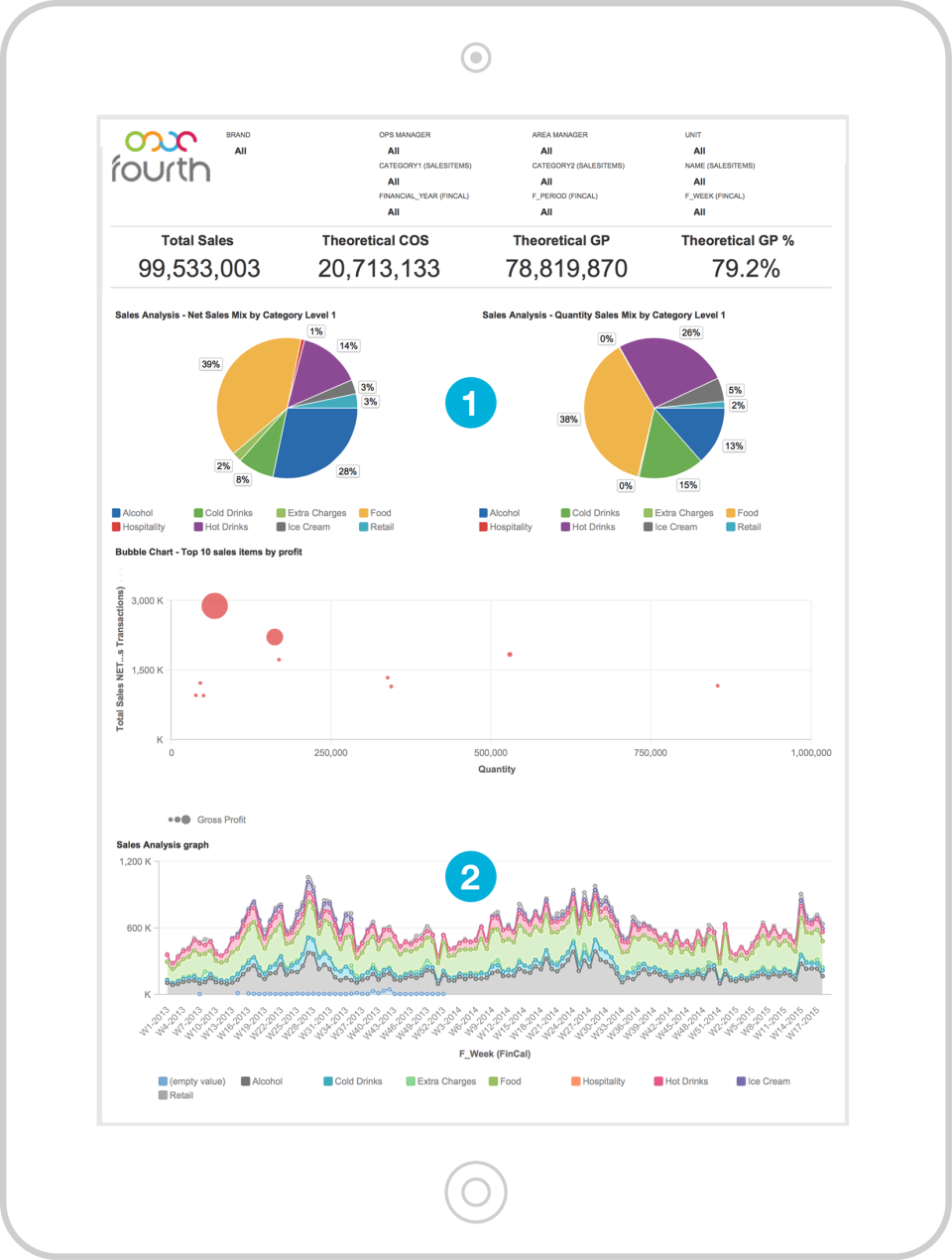
Task: Click the F_Week (FinCal) axis title
Action: pos(495,1054)
